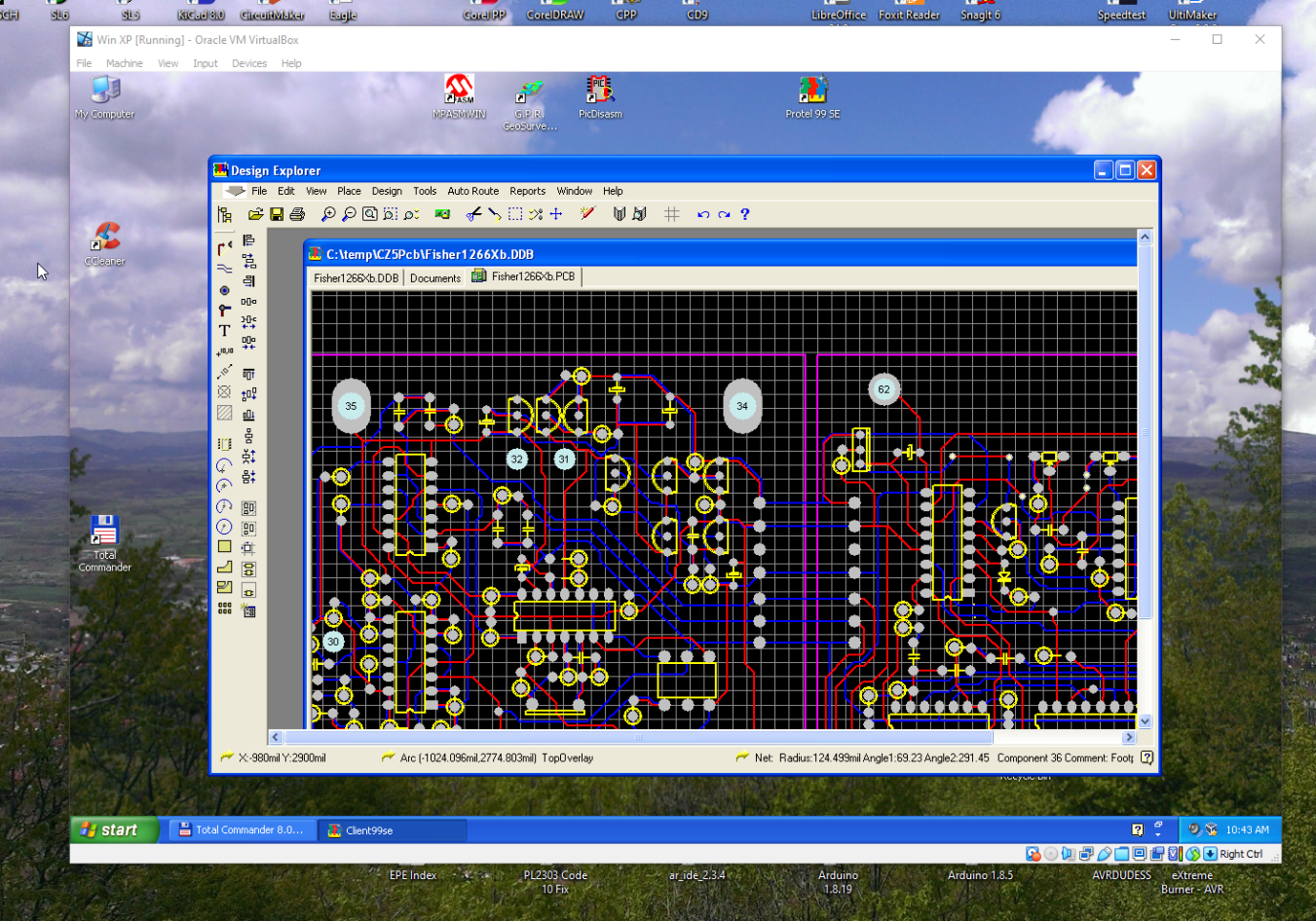Print the document using the printer icon
This screenshot has width=1316, height=921.
297,214
